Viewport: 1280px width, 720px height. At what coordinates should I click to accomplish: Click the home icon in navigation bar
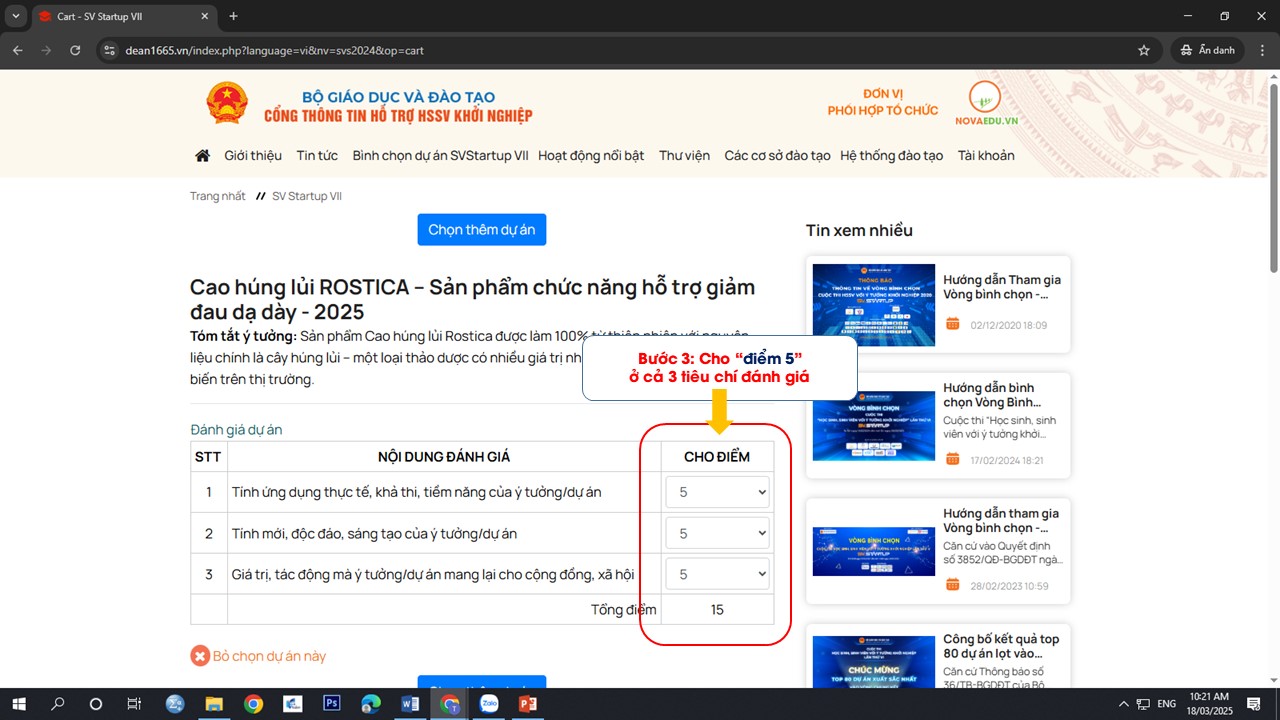pyautogui.click(x=202, y=156)
